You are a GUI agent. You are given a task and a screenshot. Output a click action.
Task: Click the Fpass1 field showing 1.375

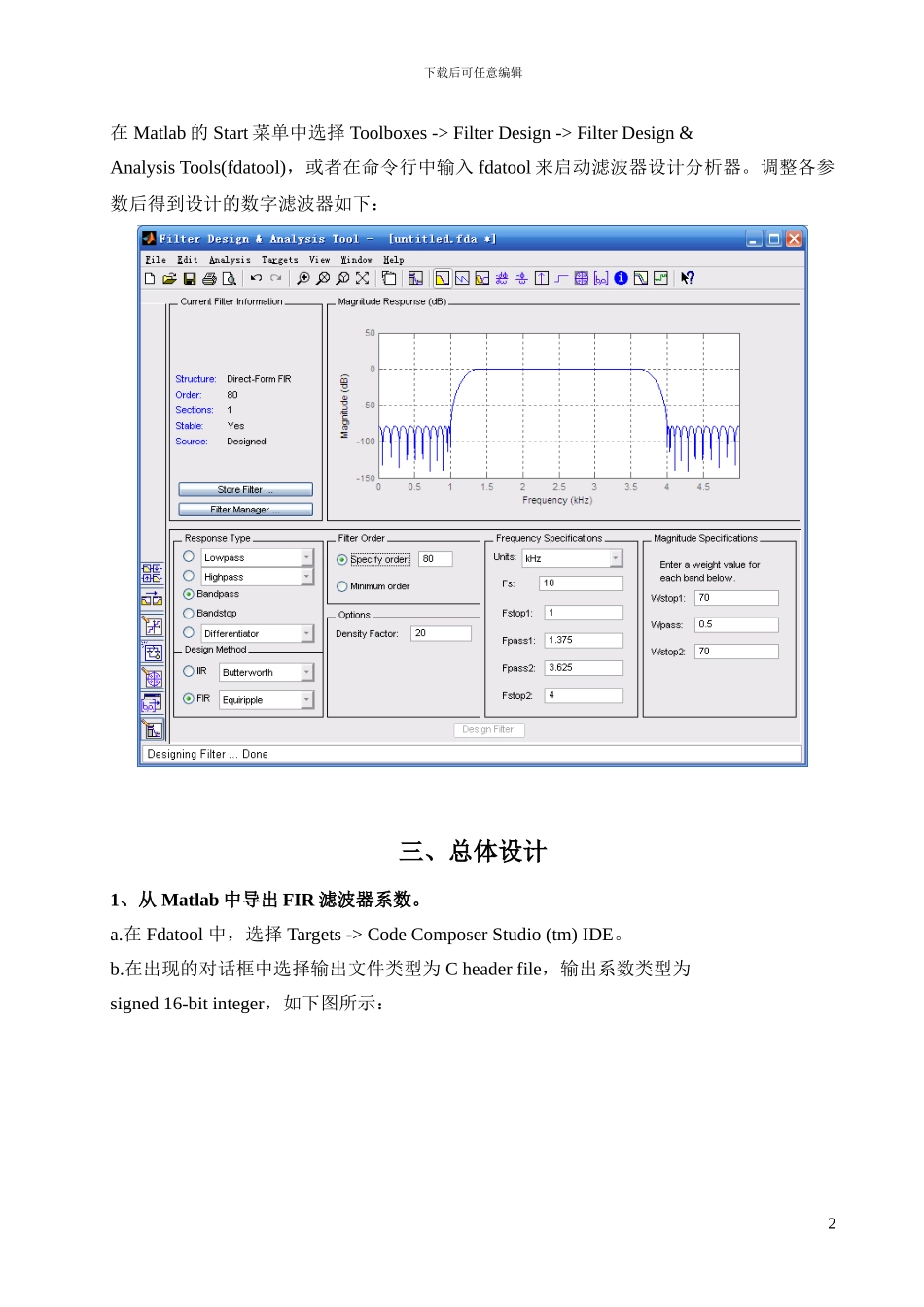click(584, 640)
